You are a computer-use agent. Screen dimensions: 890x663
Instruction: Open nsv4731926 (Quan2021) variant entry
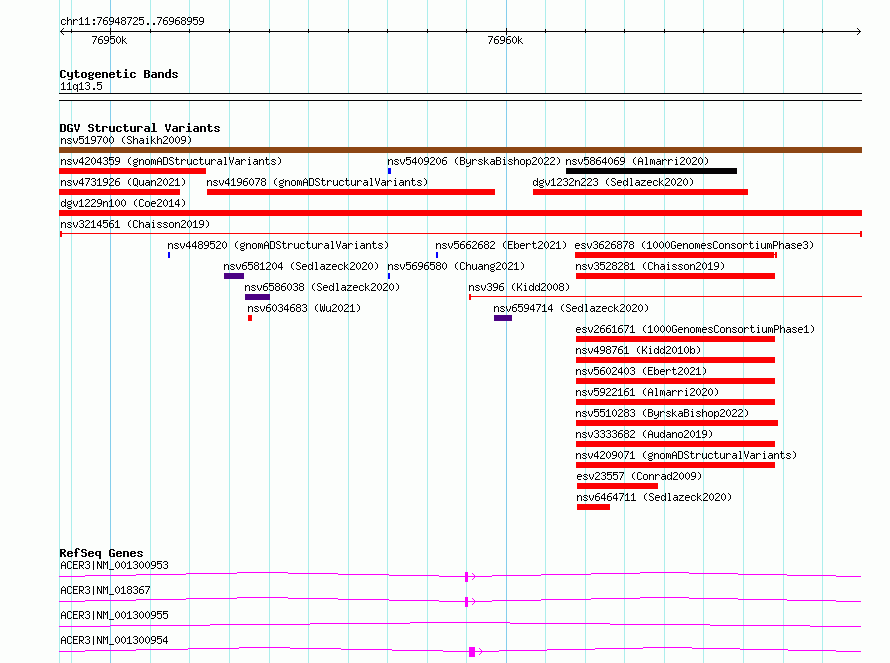[123, 182]
